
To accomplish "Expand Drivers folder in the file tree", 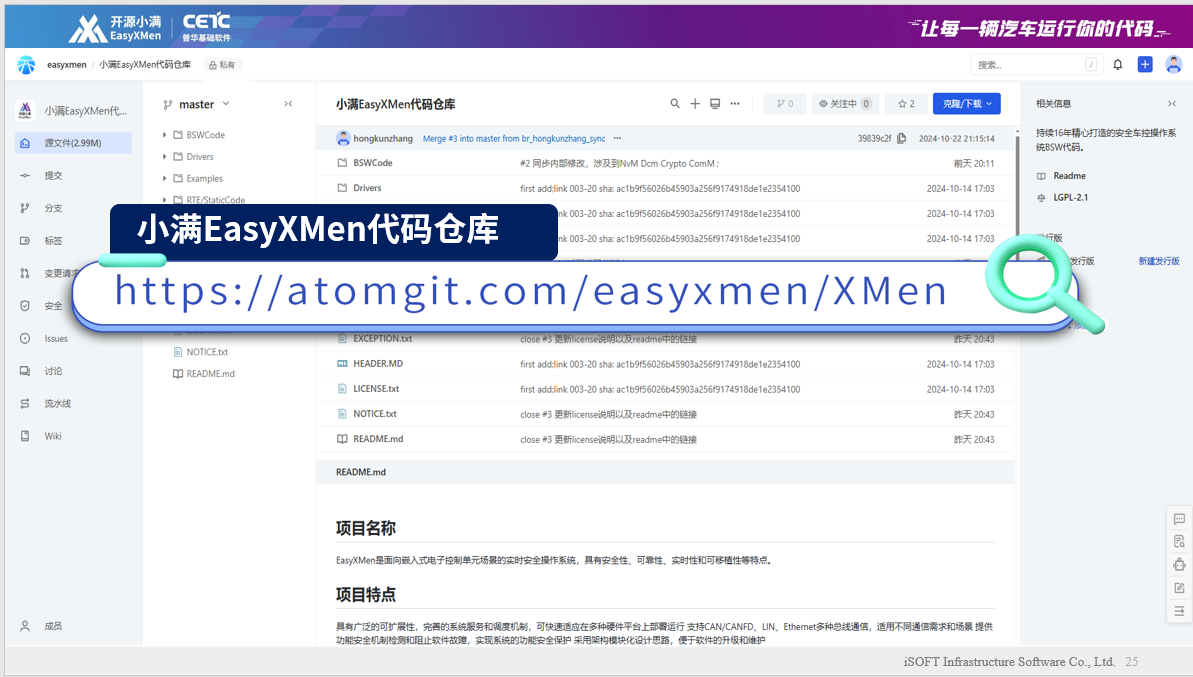I will 164,157.
